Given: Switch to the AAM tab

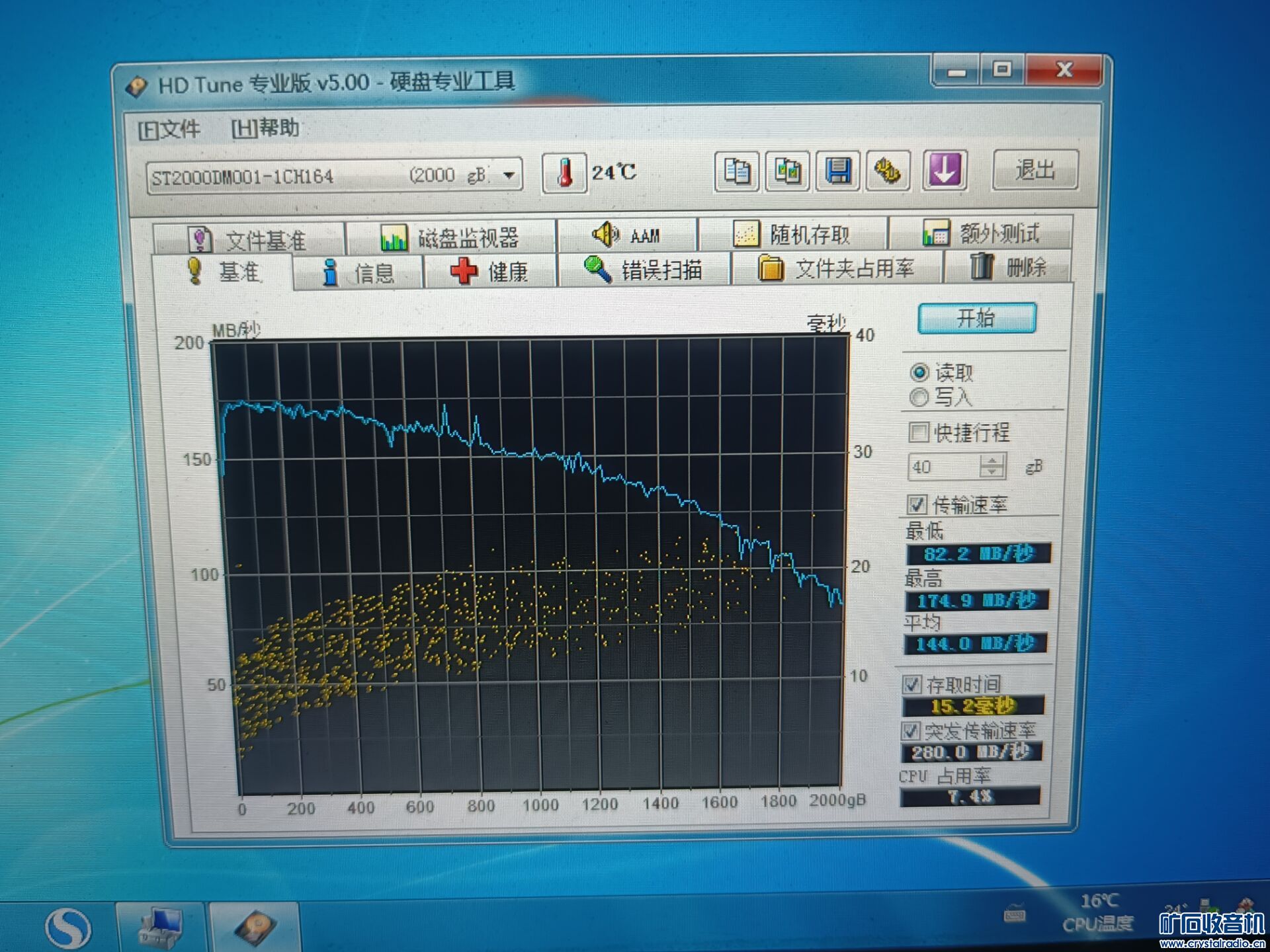Looking at the screenshot, I should point(627,235).
